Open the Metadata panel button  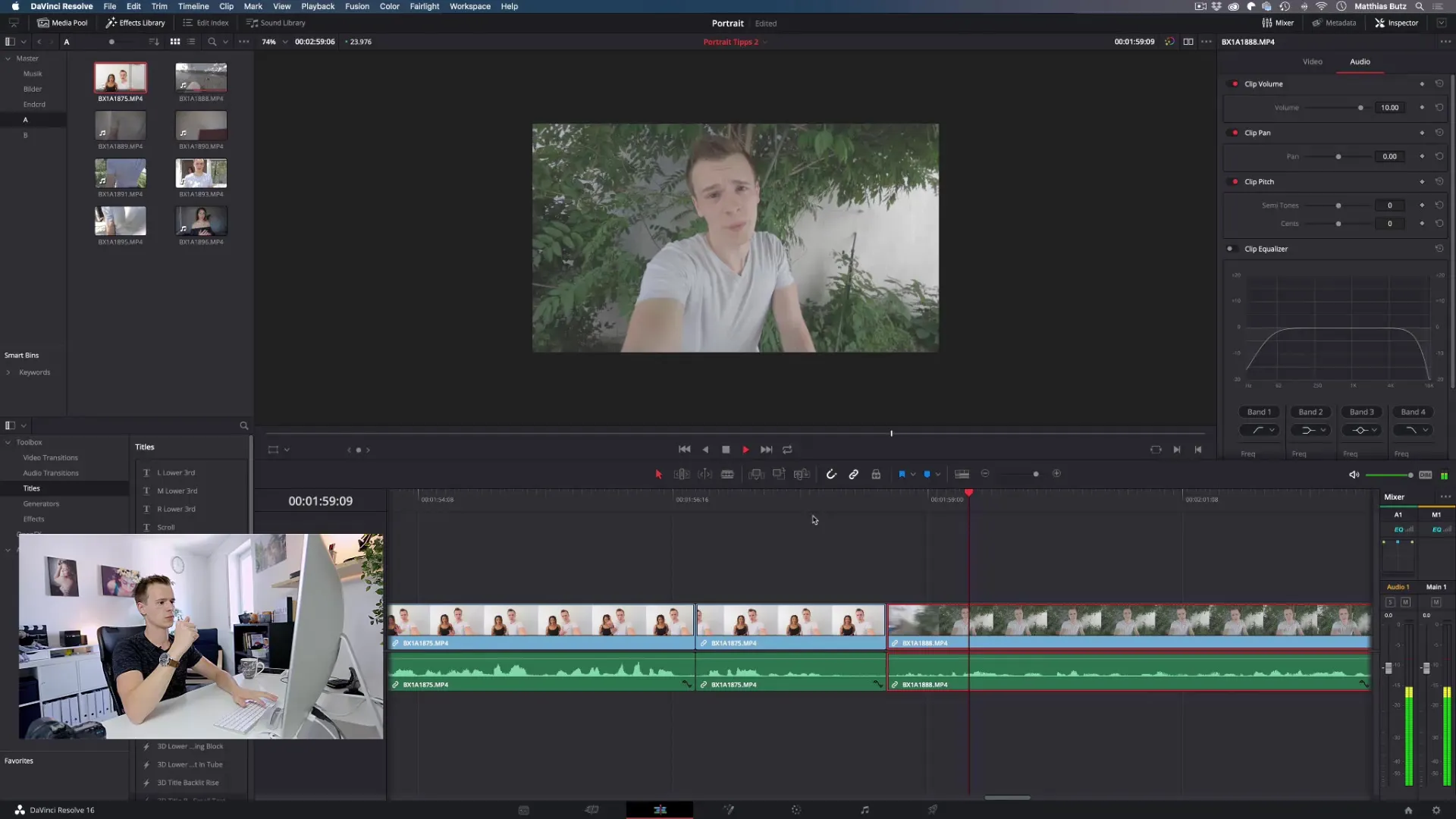coord(1334,23)
